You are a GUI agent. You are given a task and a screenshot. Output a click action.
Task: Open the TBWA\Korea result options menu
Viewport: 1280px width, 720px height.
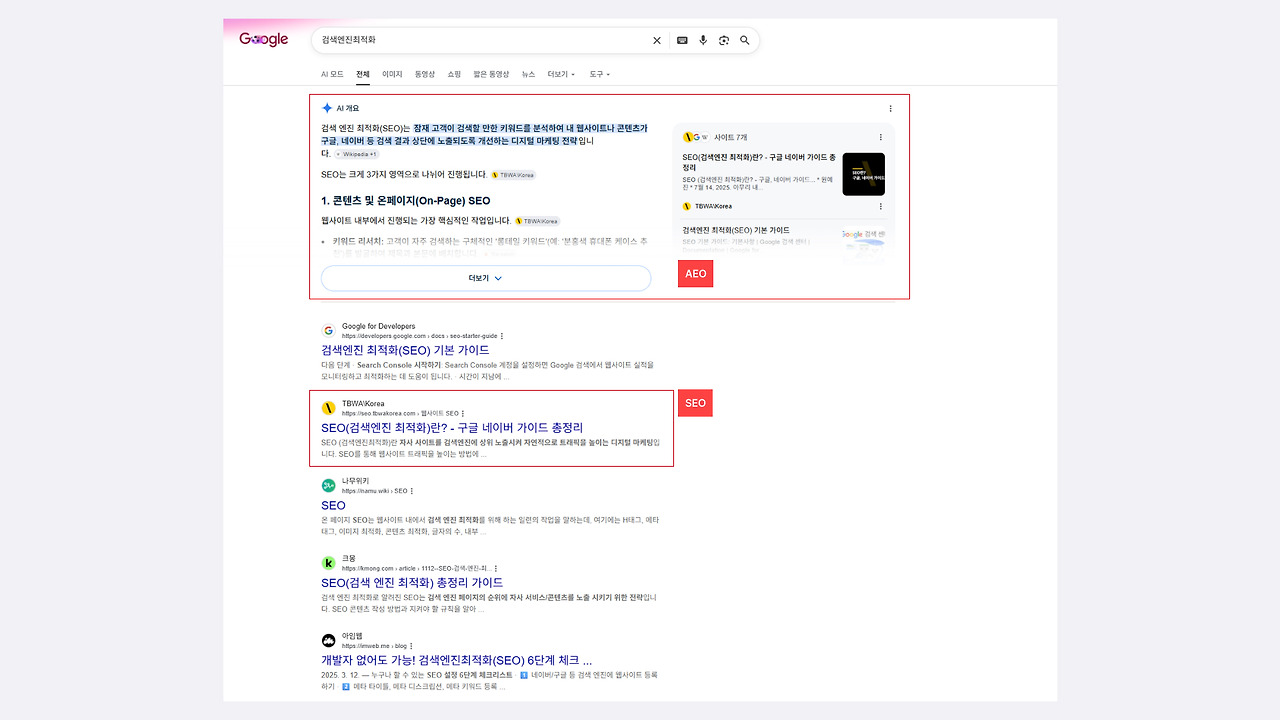click(463, 413)
